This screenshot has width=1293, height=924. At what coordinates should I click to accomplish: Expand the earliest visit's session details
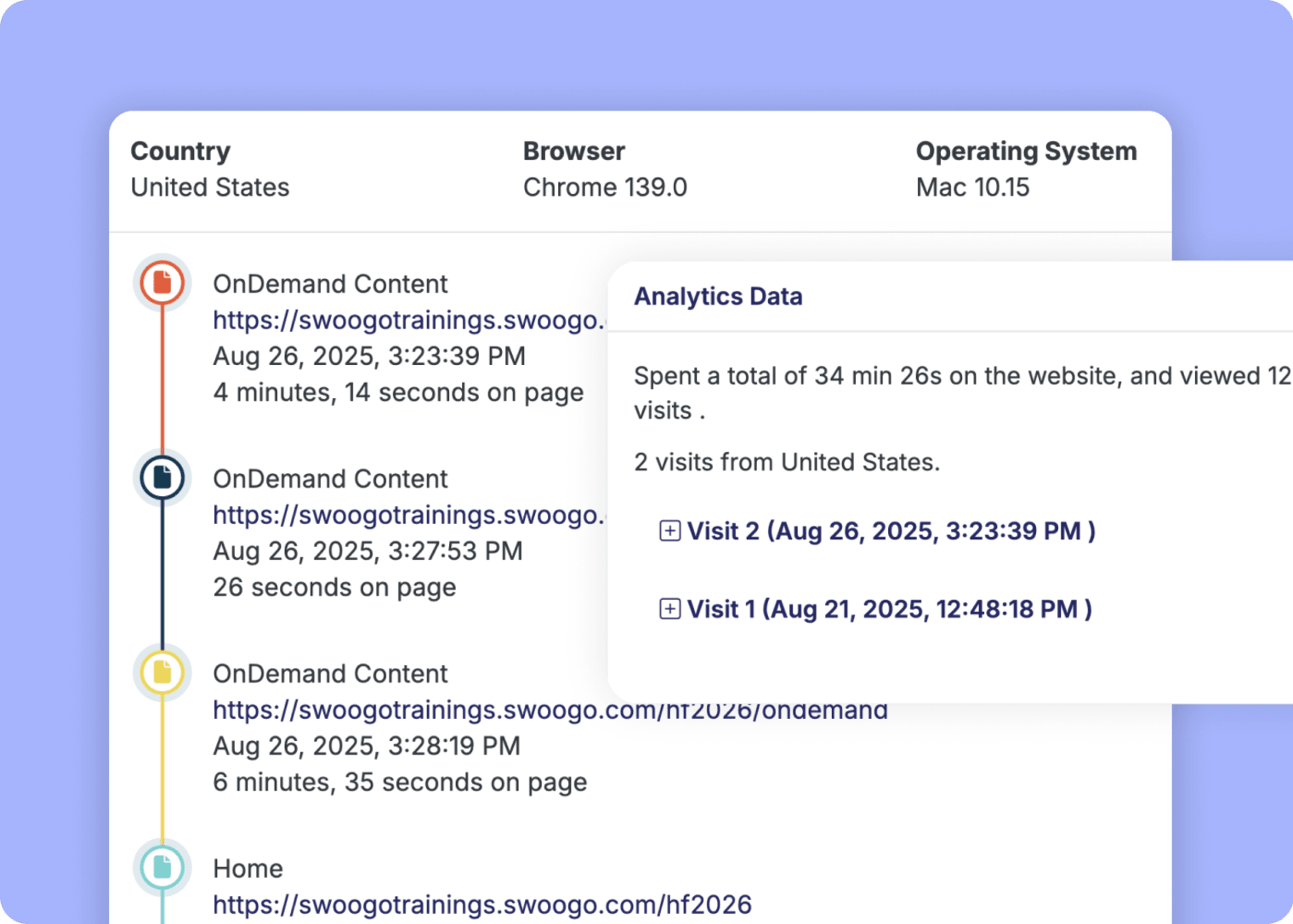click(889, 609)
